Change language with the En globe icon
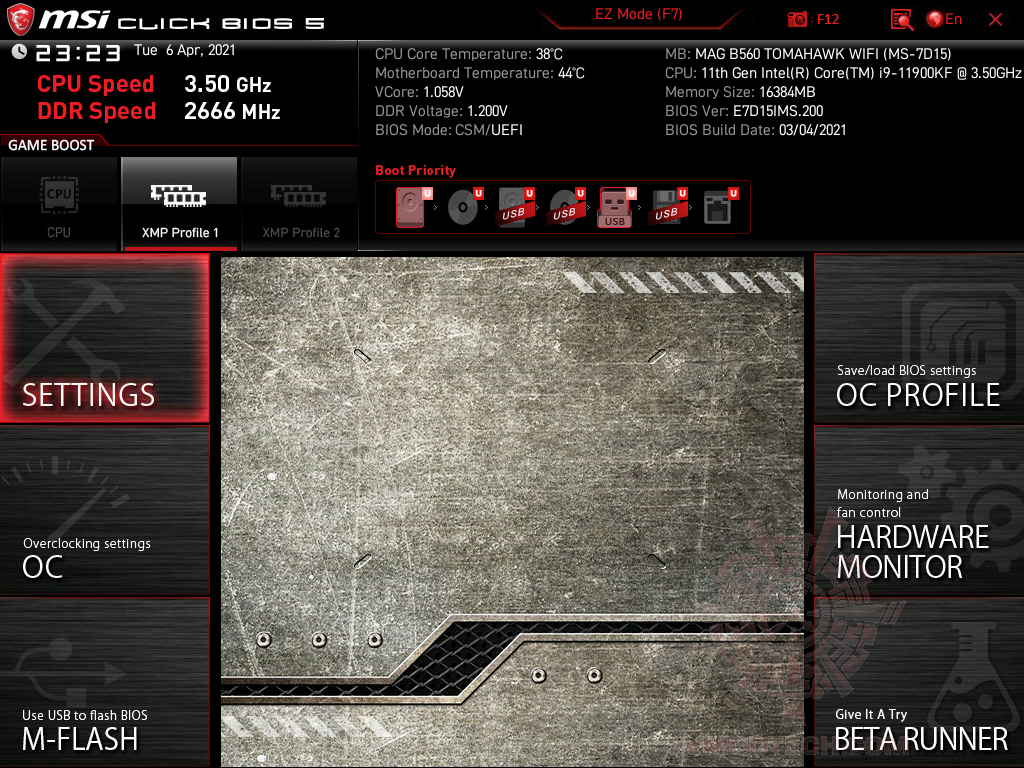The width and height of the screenshot is (1024, 768). pyautogui.click(x=944, y=20)
